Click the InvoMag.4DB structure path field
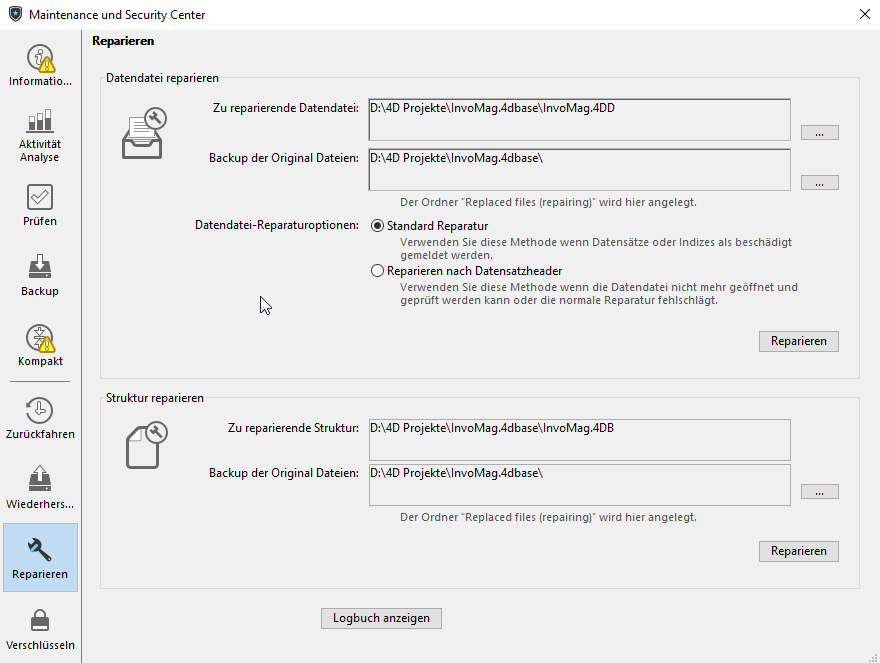The height and width of the screenshot is (663, 880). (x=579, y=438)
